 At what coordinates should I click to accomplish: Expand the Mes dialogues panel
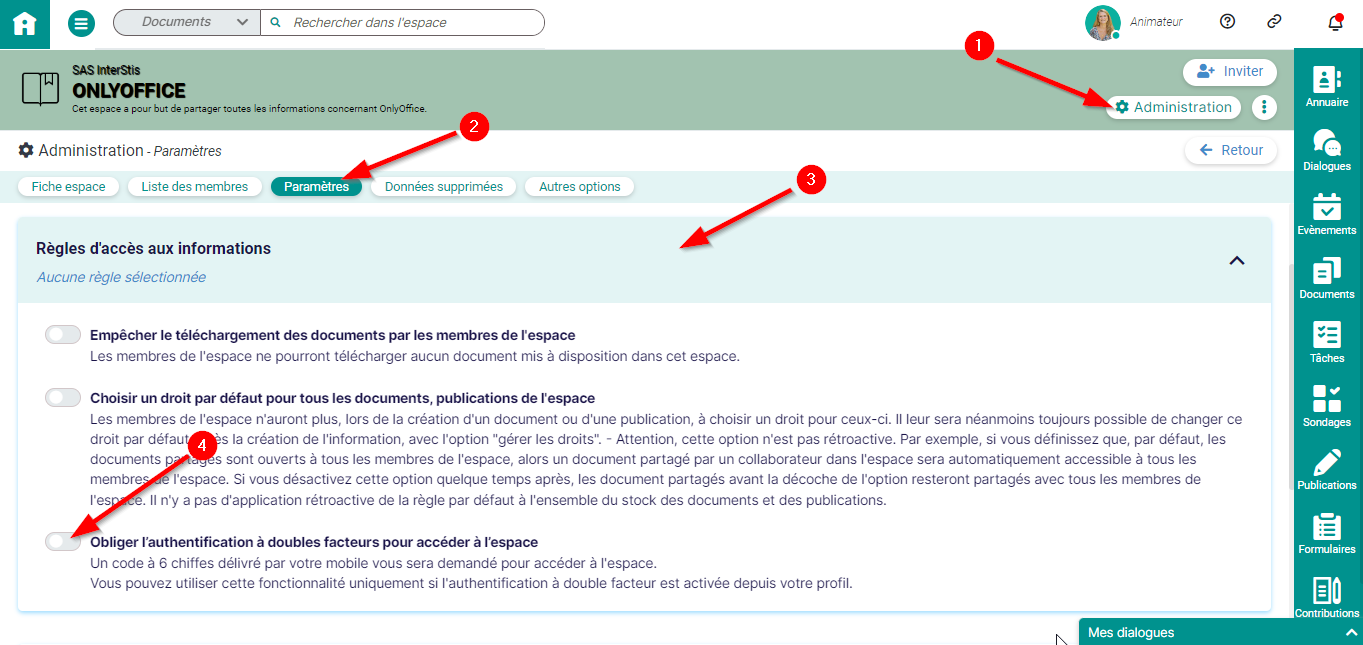1220,632
